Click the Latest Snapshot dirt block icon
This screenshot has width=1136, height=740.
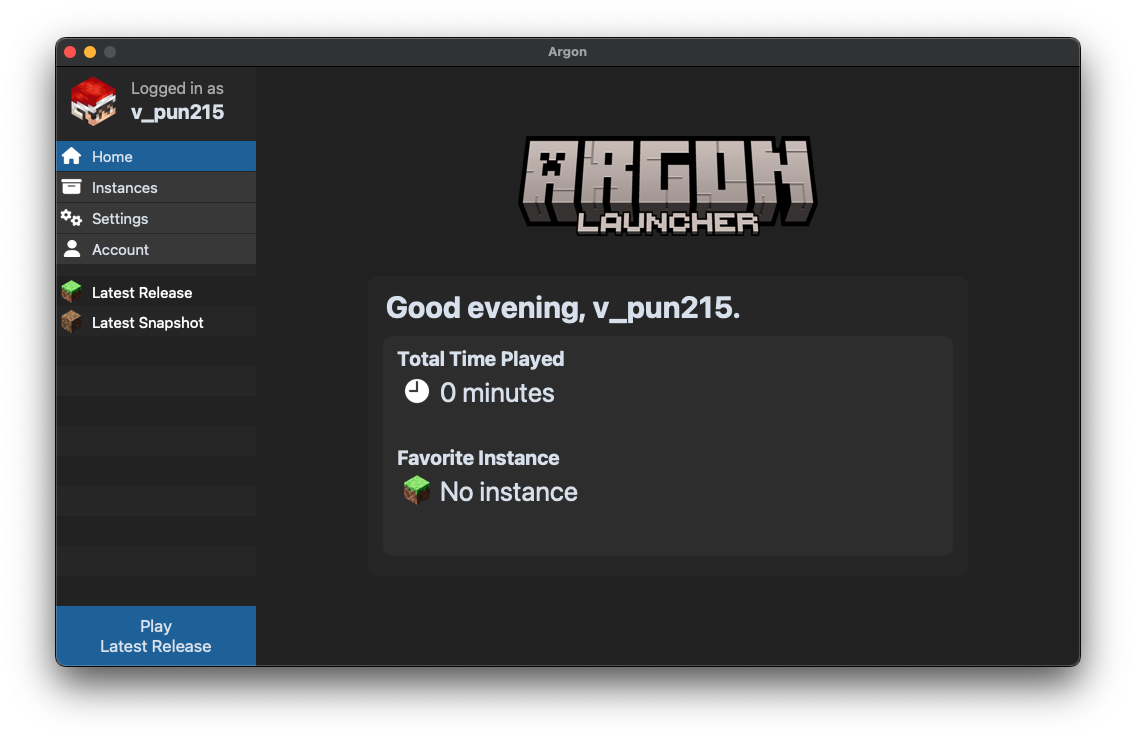tap(71, 322)
